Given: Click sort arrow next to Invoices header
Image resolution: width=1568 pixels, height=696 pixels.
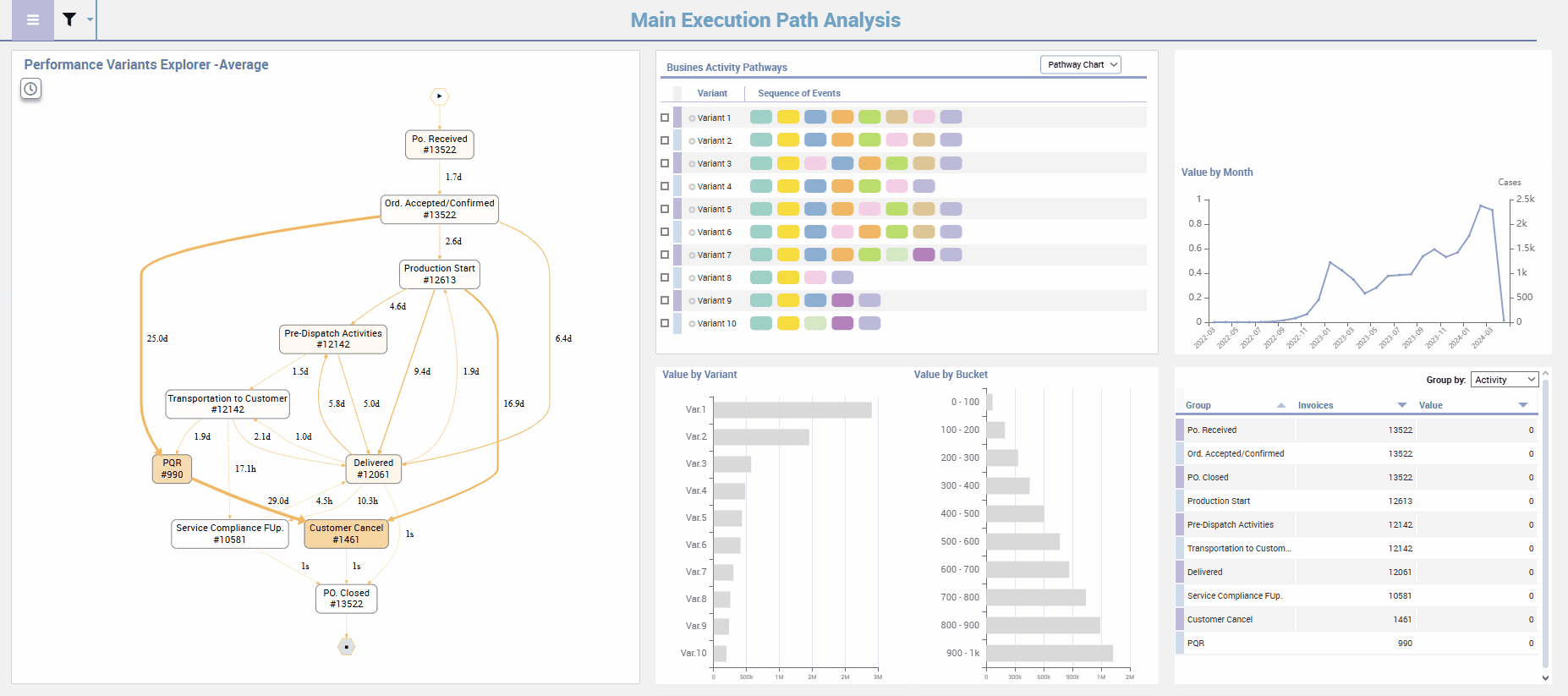Looking at the screenshot, I should [x=1402, y=405].
